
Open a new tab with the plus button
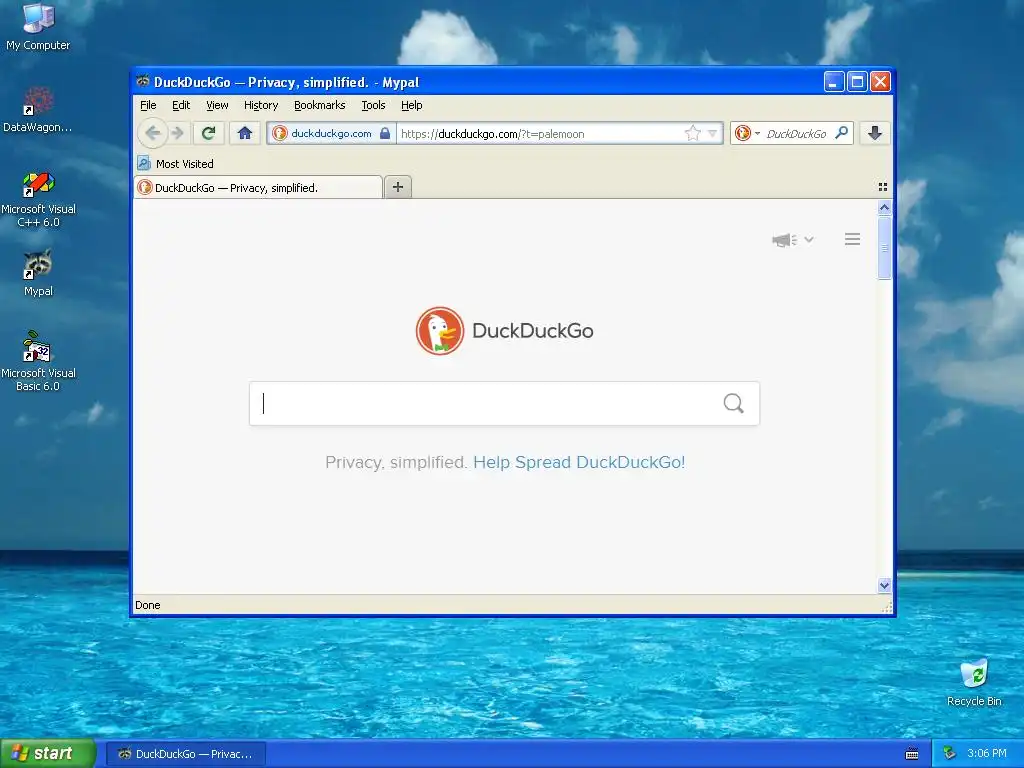click(x=398, y=187)
